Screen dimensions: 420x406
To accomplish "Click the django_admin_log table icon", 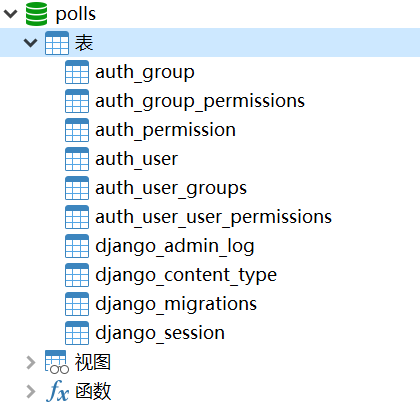I will (x=77, y=246).
